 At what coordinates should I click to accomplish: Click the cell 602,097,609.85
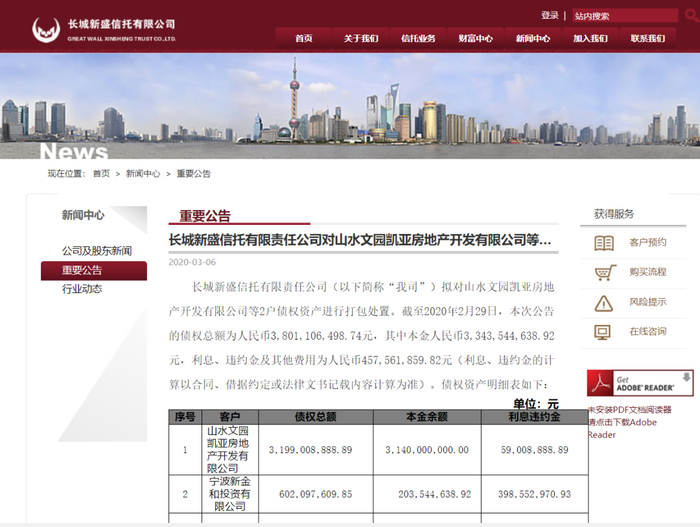coord(316,494)
